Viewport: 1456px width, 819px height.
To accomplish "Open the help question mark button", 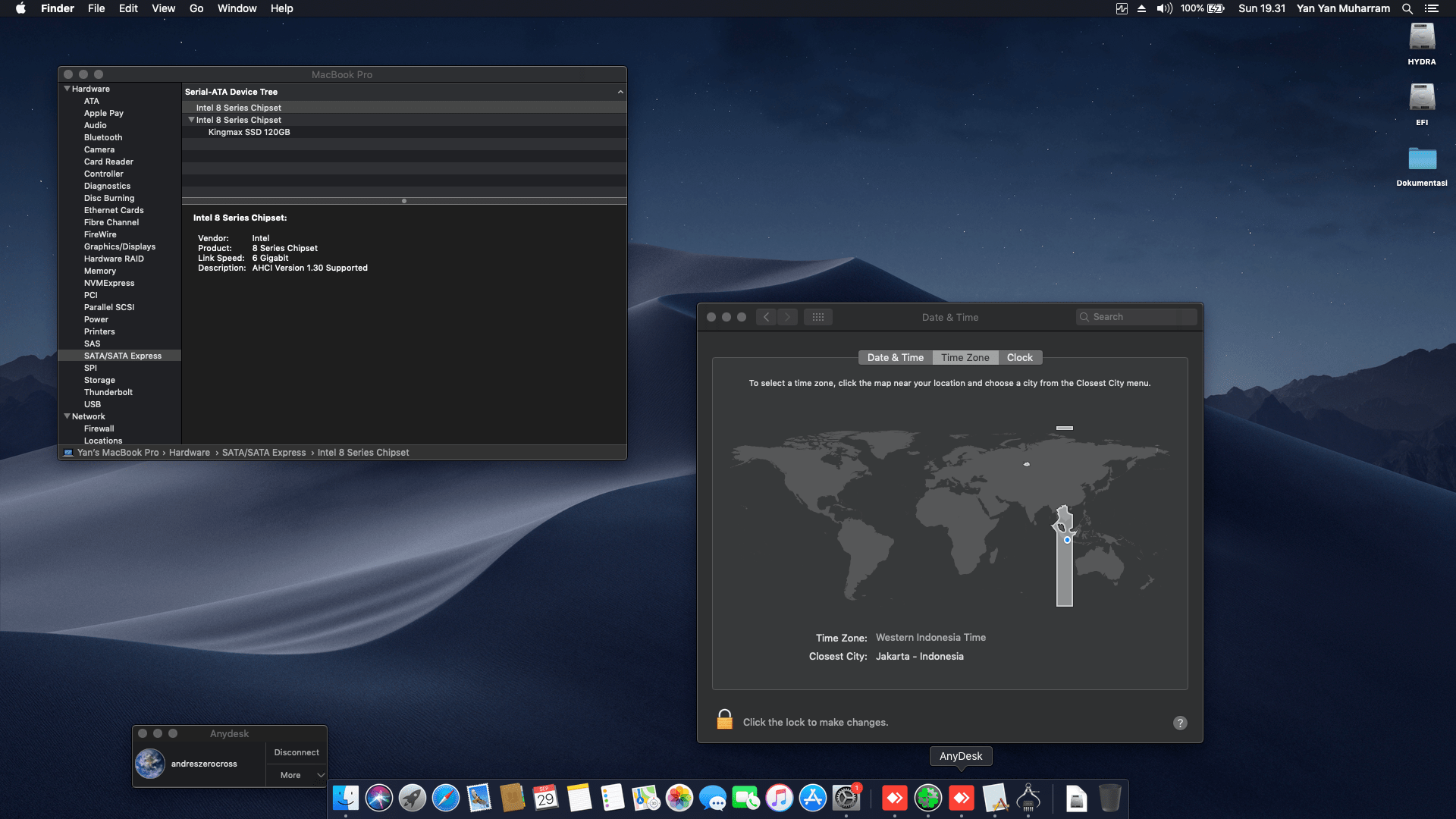I will [x=1180, y=723].
